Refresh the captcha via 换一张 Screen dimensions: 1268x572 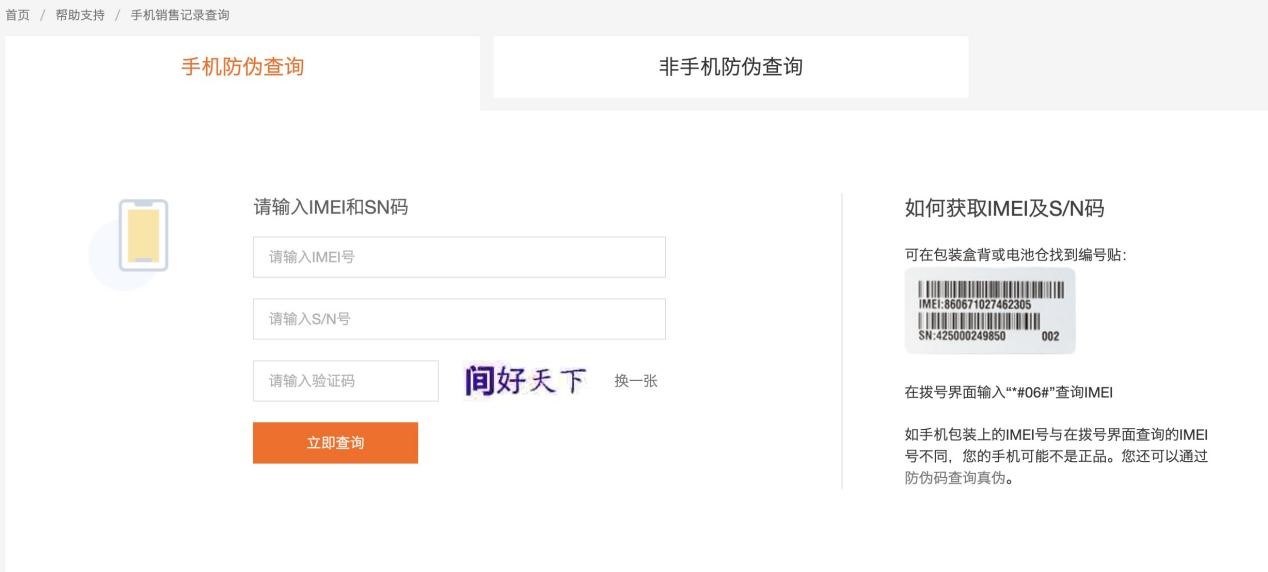click(636, 381)
